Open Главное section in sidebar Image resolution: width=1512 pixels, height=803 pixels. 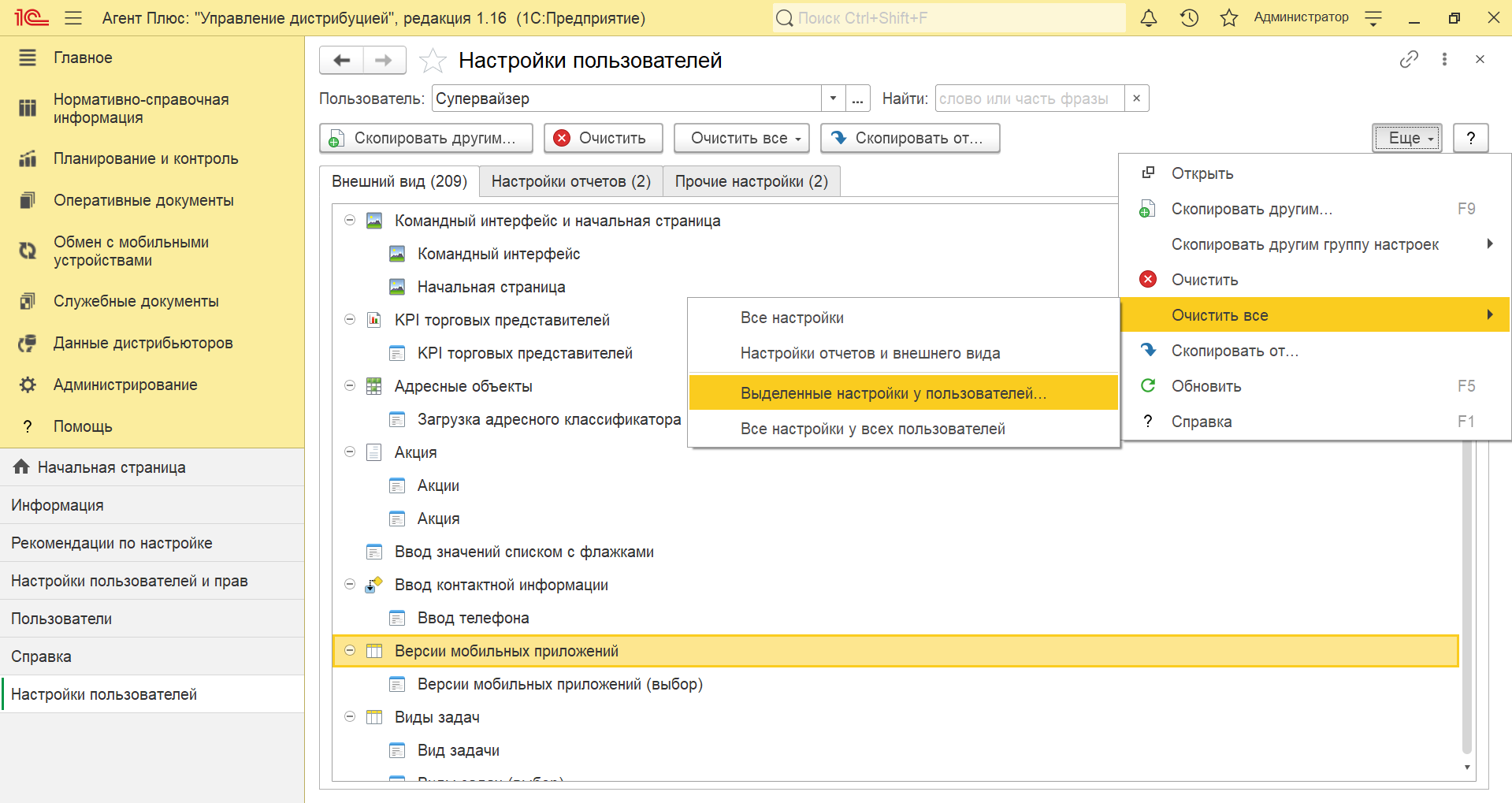tap(152, 58)
